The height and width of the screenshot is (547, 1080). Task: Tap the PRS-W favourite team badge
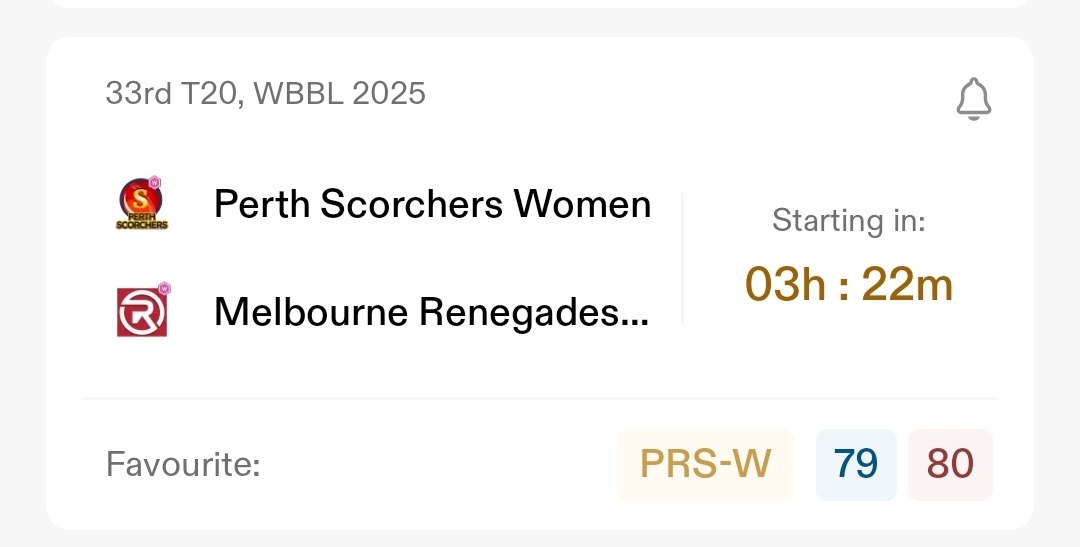coord(705,464)
